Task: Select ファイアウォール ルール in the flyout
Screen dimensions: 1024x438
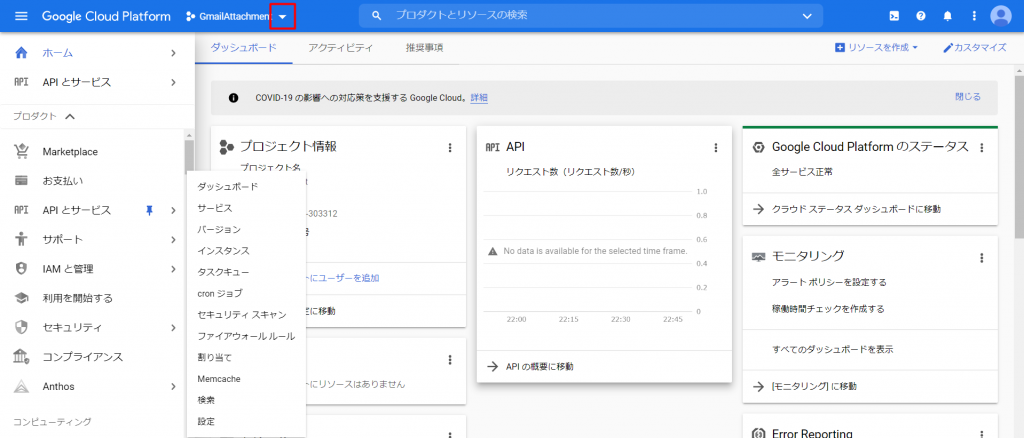Action: click(246, 336)
